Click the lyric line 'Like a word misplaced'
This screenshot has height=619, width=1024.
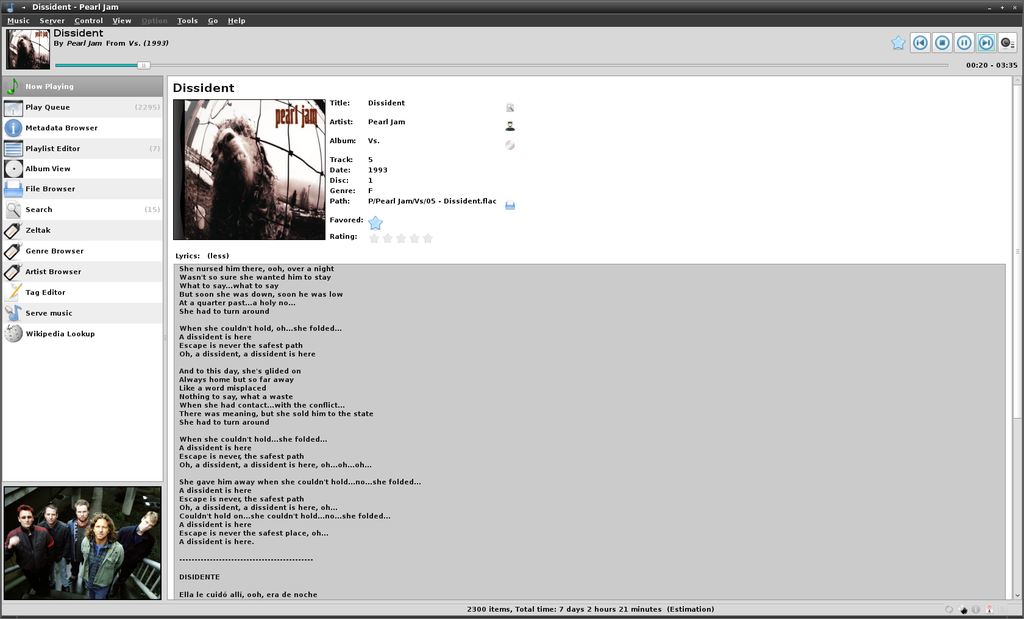[223, 388]
